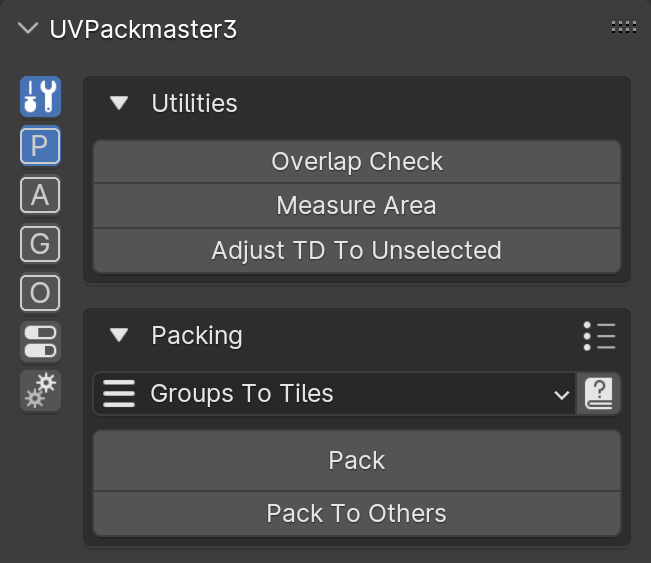Collapse the Utilities section triangle

[x=119, y=103]
